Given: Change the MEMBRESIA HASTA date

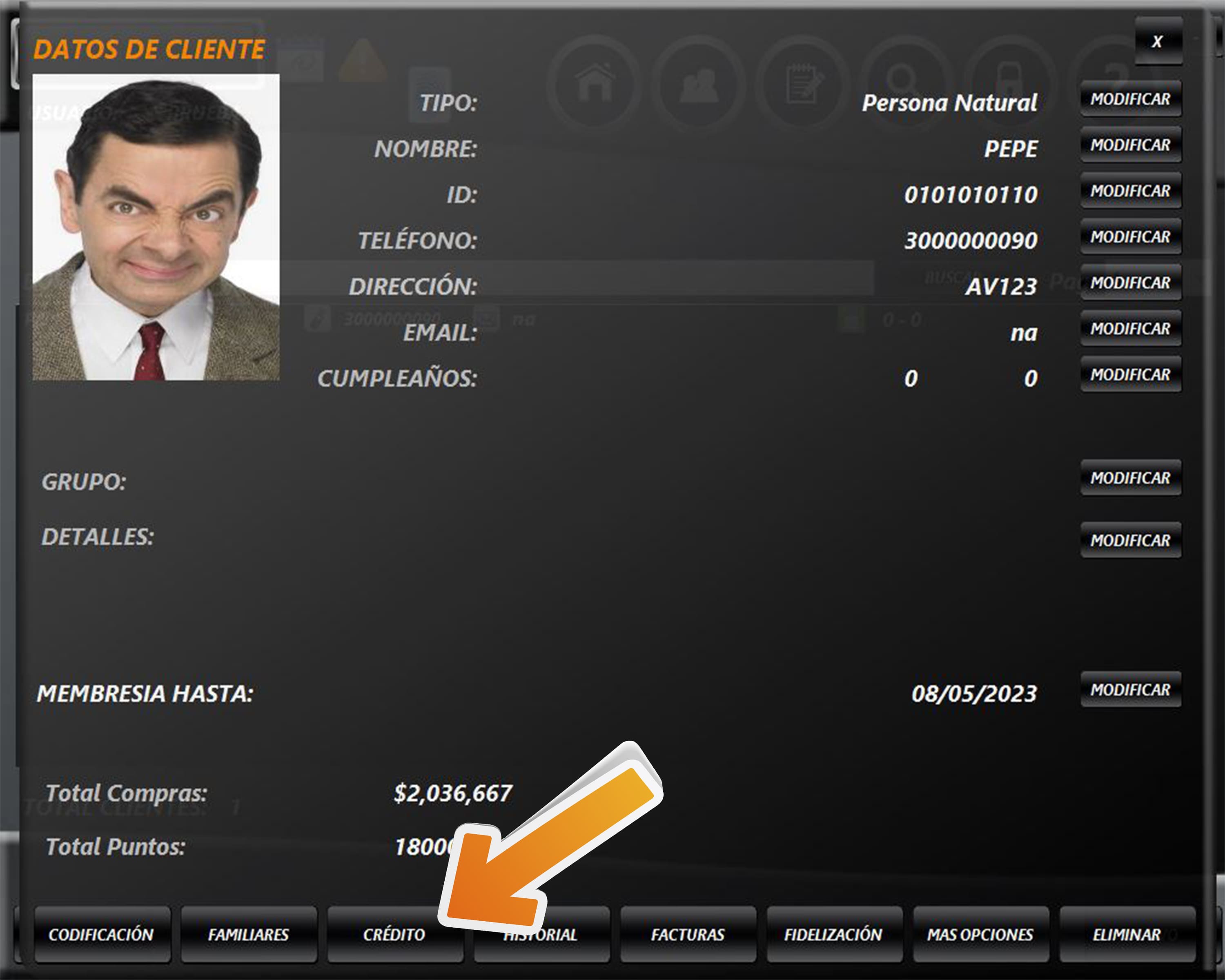Looking at the screenshot, I should tap(1130, 690).
